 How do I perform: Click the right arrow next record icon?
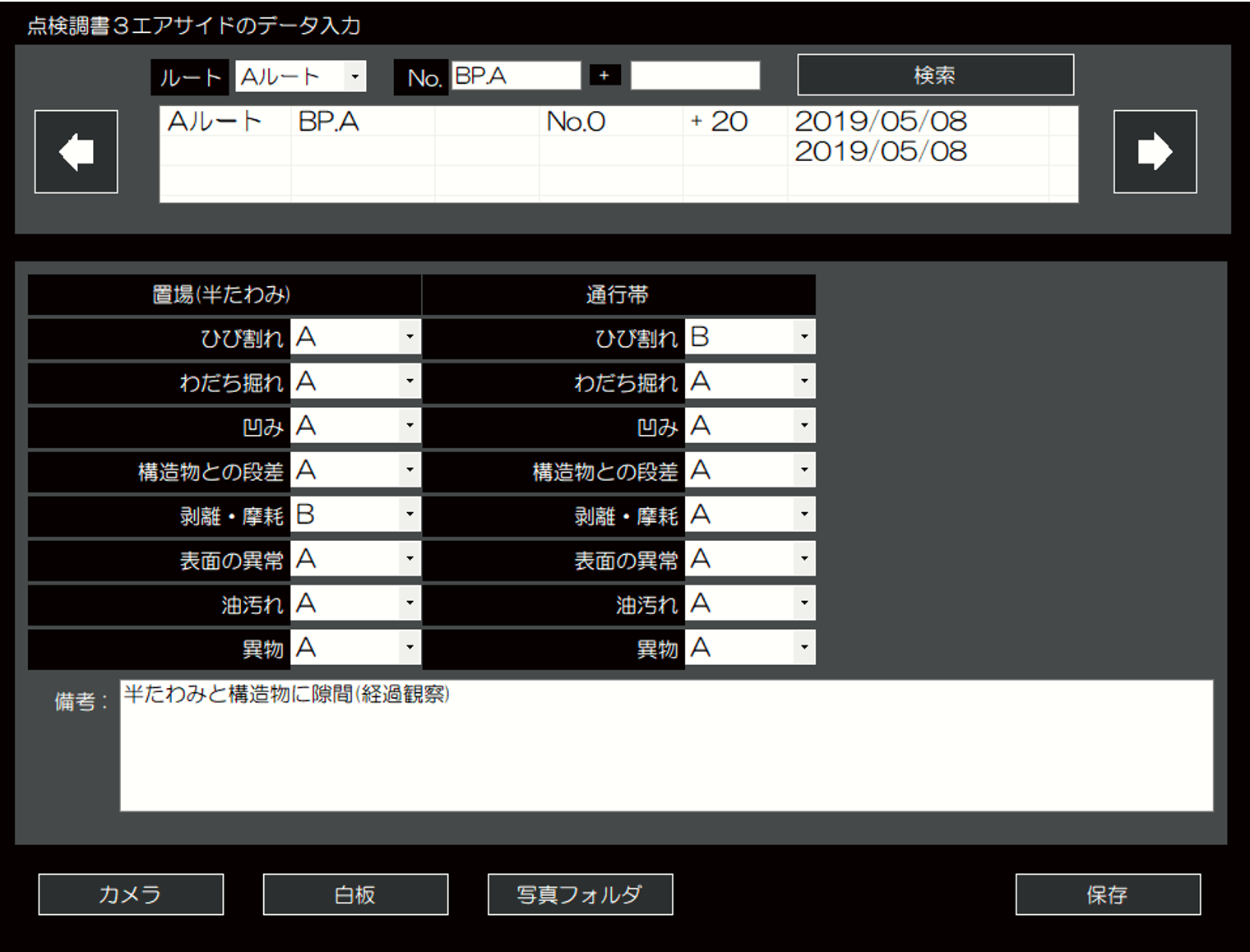(x=1155, y=152)
